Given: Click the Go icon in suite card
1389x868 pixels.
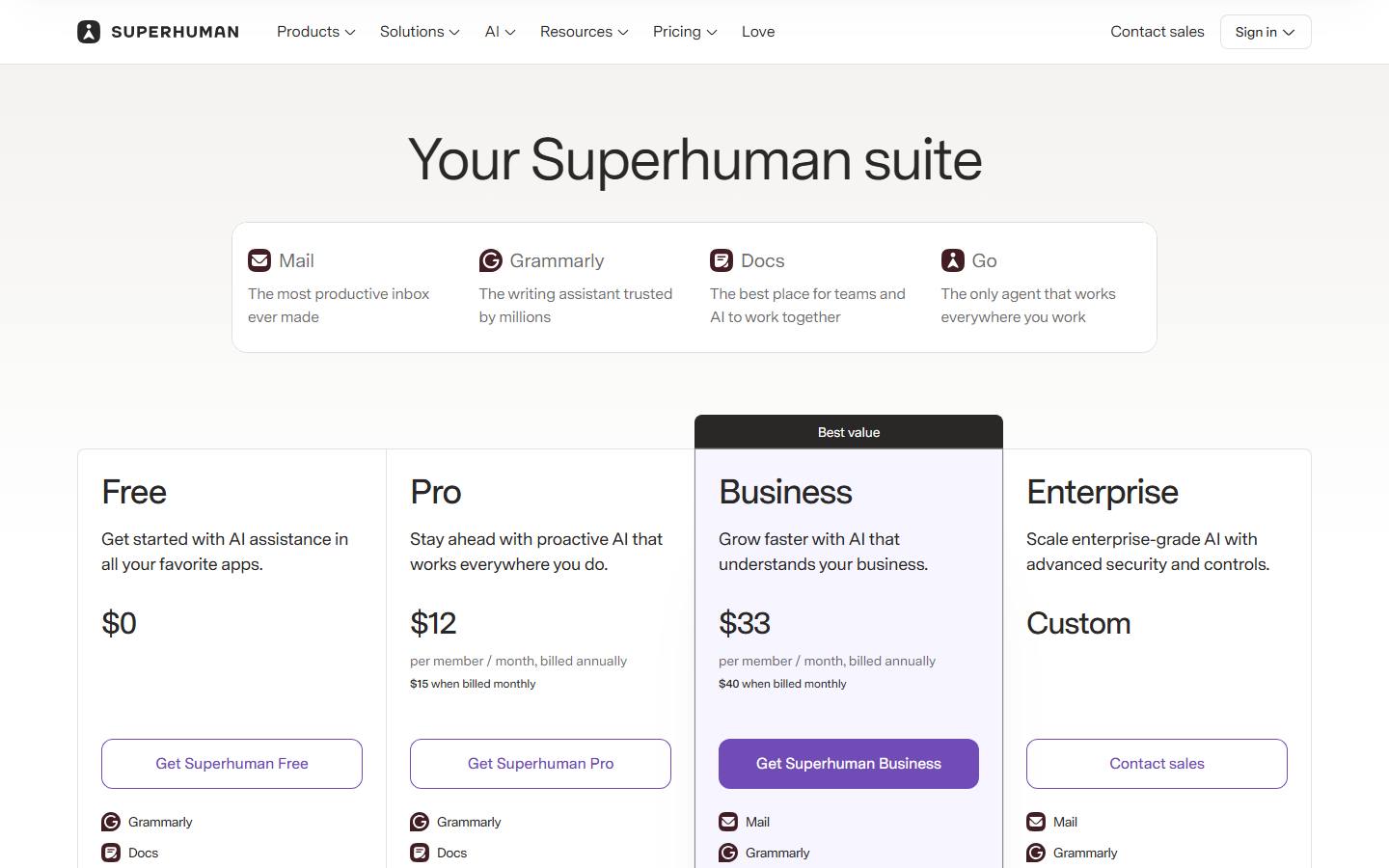Looking at the screenshot, I should pos(953,260).
